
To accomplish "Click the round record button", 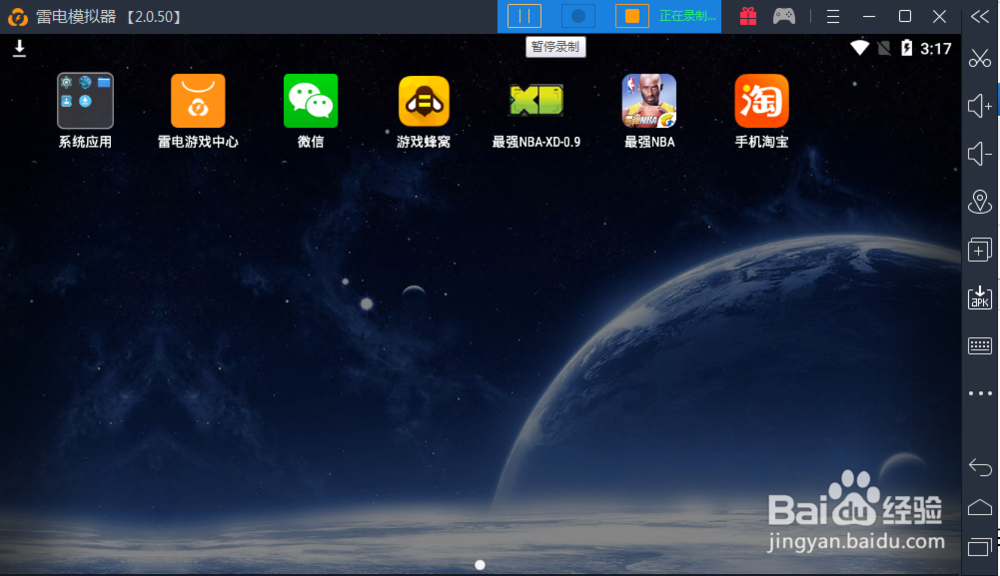I will click(578, 16).
